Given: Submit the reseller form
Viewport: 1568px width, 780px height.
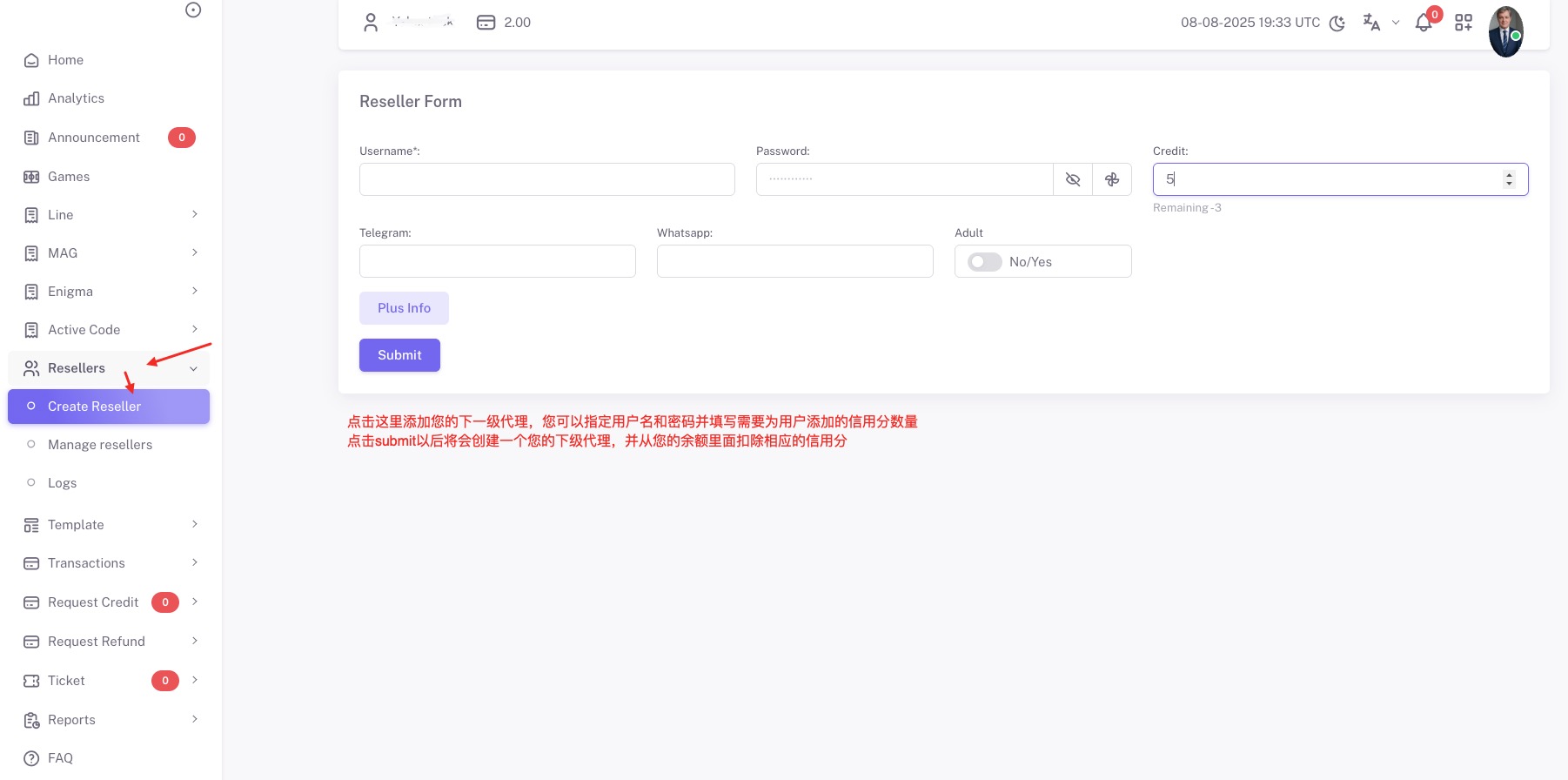Looking at the screenshot, I should (399, 355).
